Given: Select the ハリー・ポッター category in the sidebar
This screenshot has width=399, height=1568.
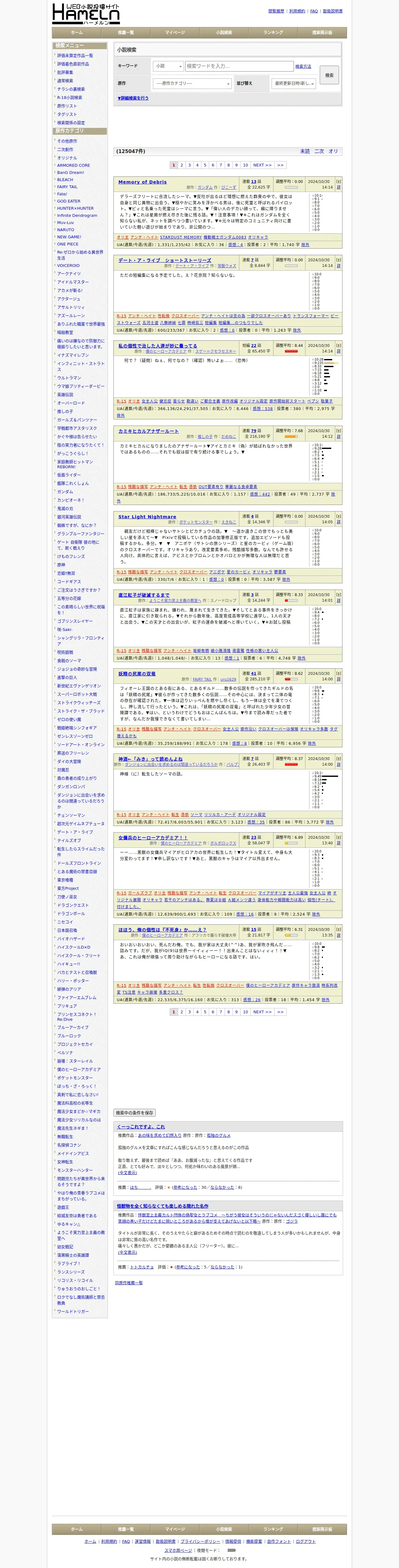Looking at the screenshot, I should pos(73,981).
